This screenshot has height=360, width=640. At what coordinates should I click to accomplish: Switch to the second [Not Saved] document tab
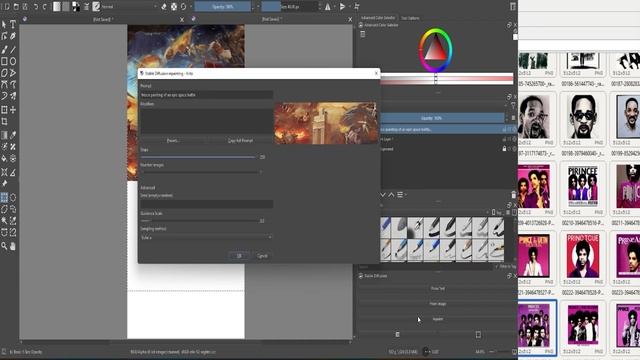(x=271, y=19)
